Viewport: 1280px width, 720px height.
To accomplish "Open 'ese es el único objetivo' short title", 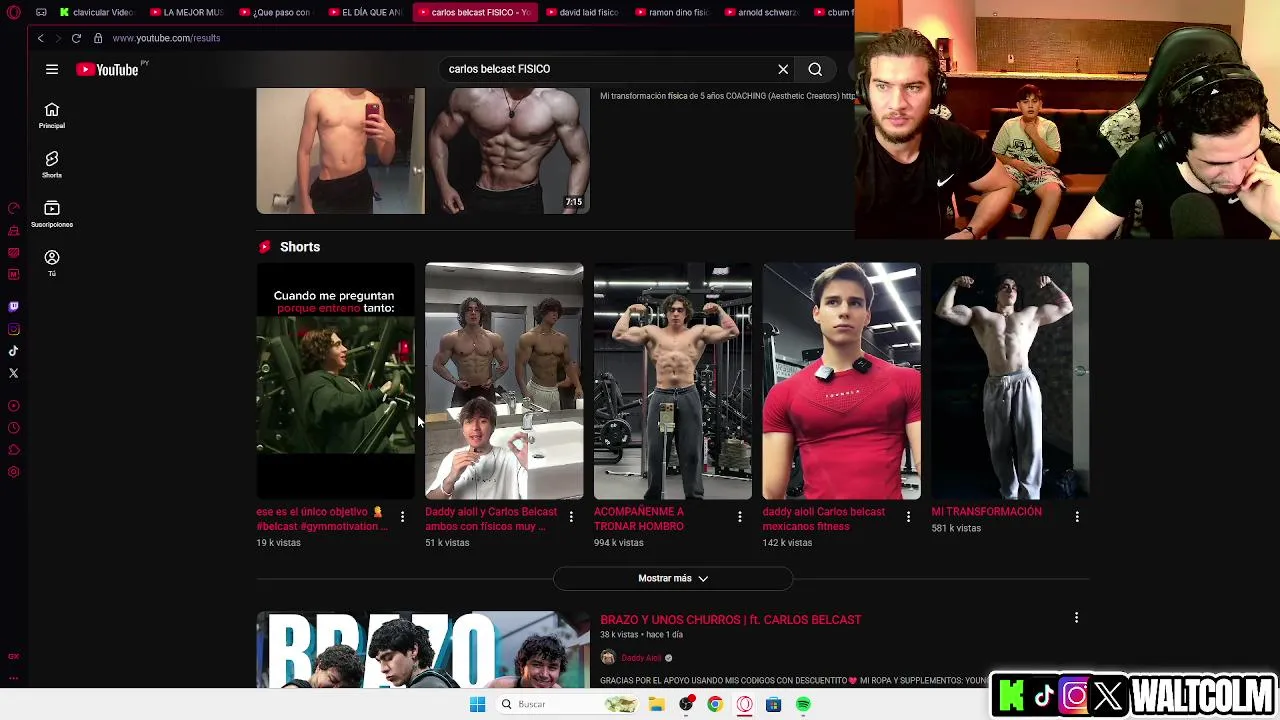I will coord(323,519).
